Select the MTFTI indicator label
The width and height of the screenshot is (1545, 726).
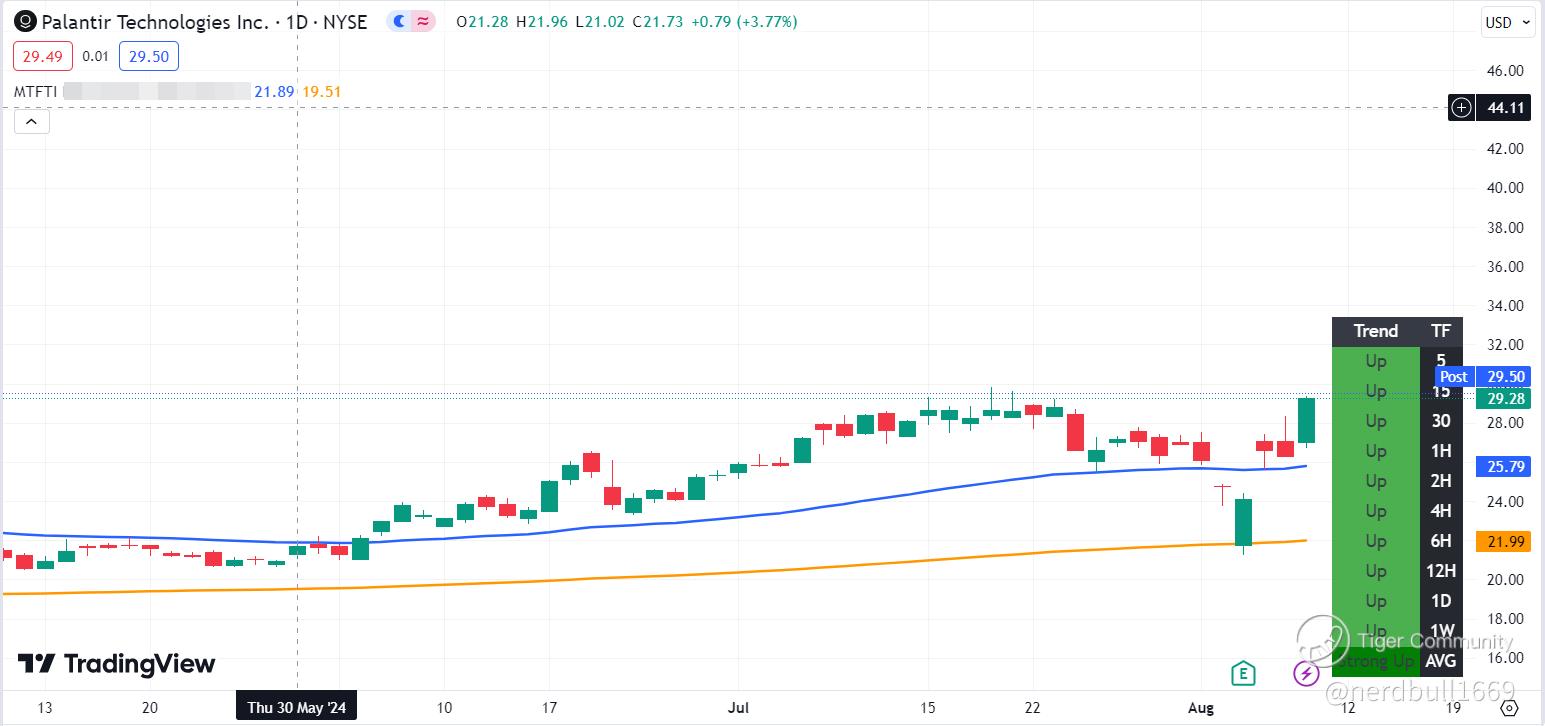(x=35, y=92)
